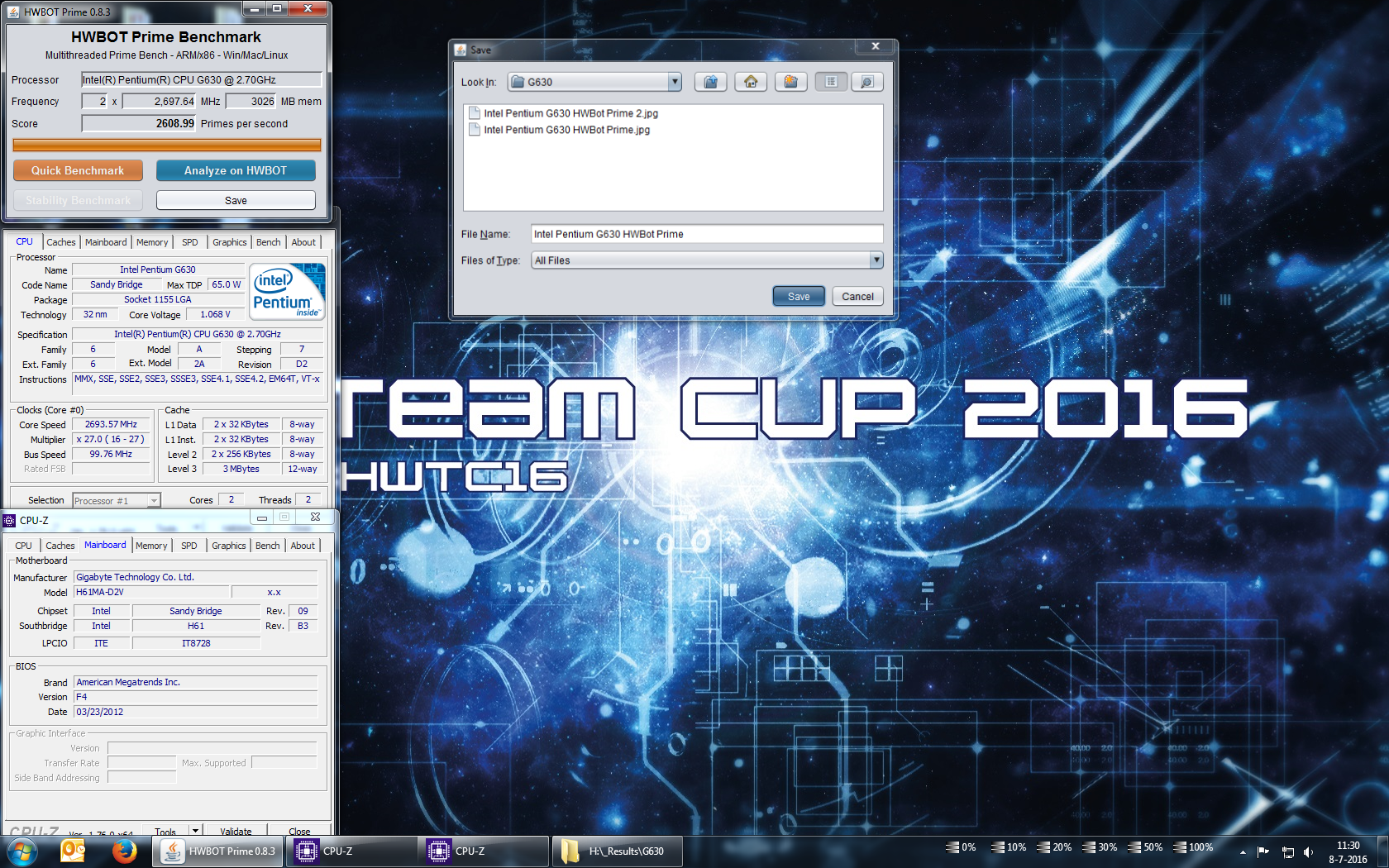The image size is (1389, 868).
Task: Open the Look In G630 folder dropdown
Action: coord(594,82)
